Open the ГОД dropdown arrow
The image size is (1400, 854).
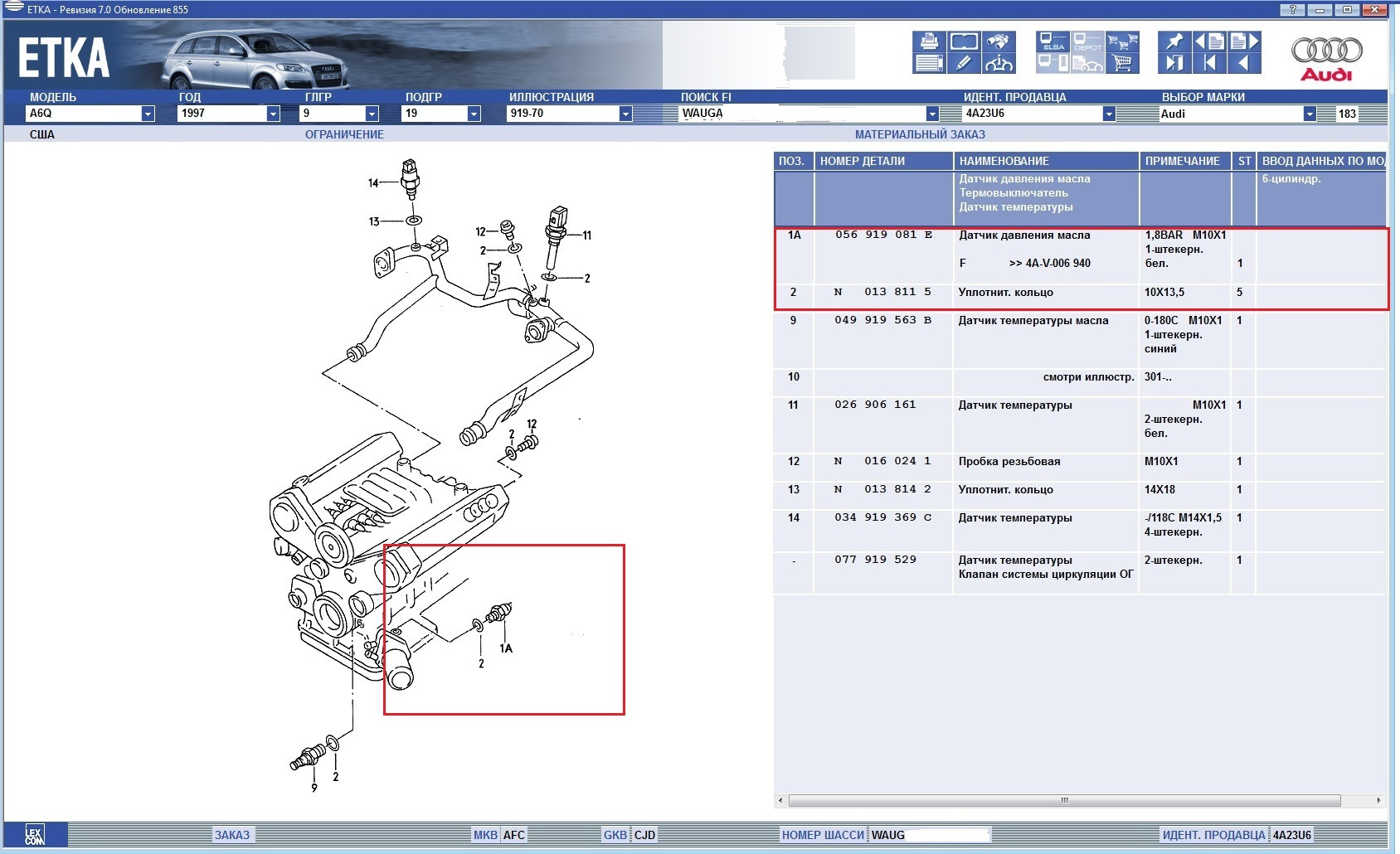tap(273, 114)
